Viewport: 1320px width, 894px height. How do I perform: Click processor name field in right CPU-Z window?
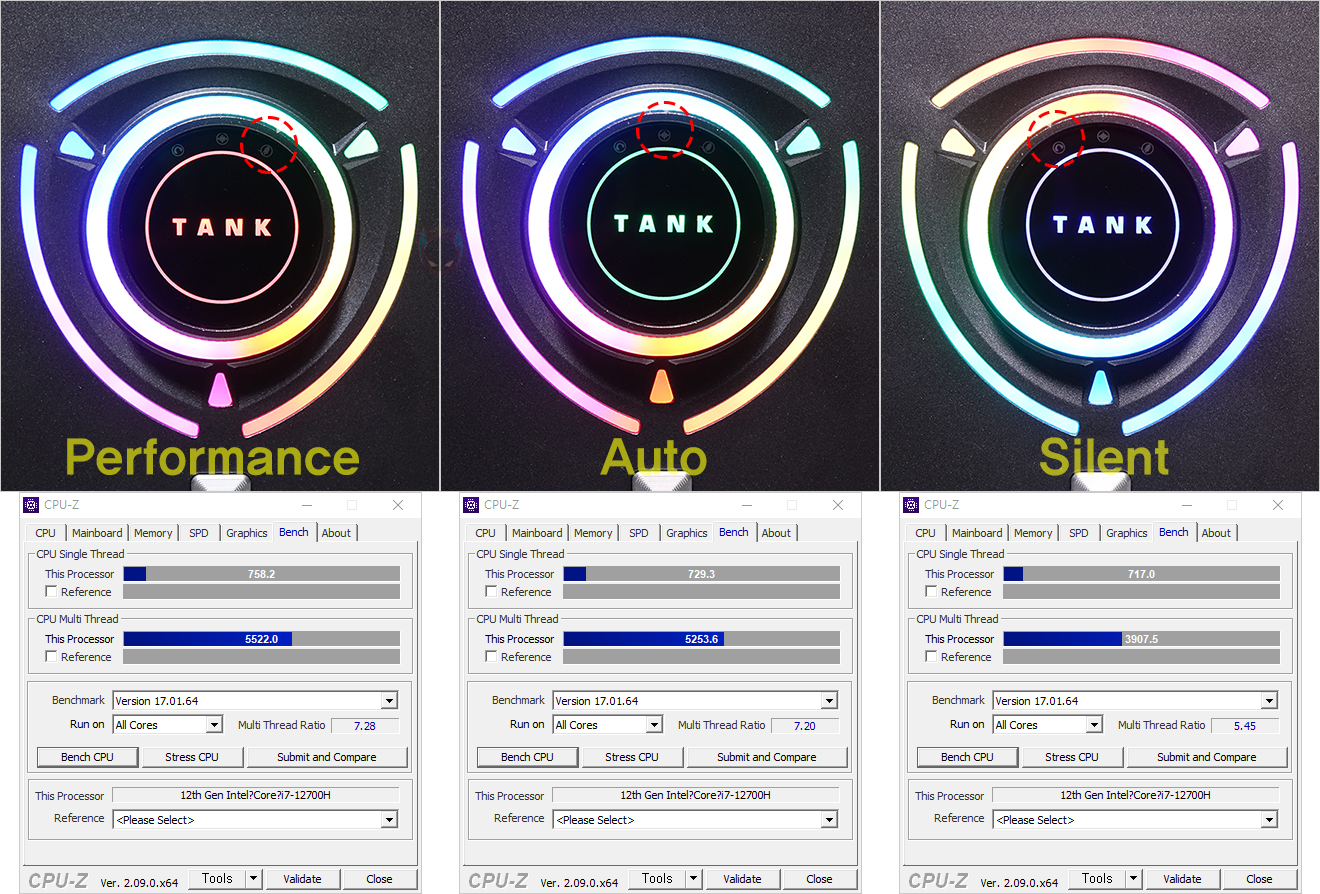[x=1135, y=796]
